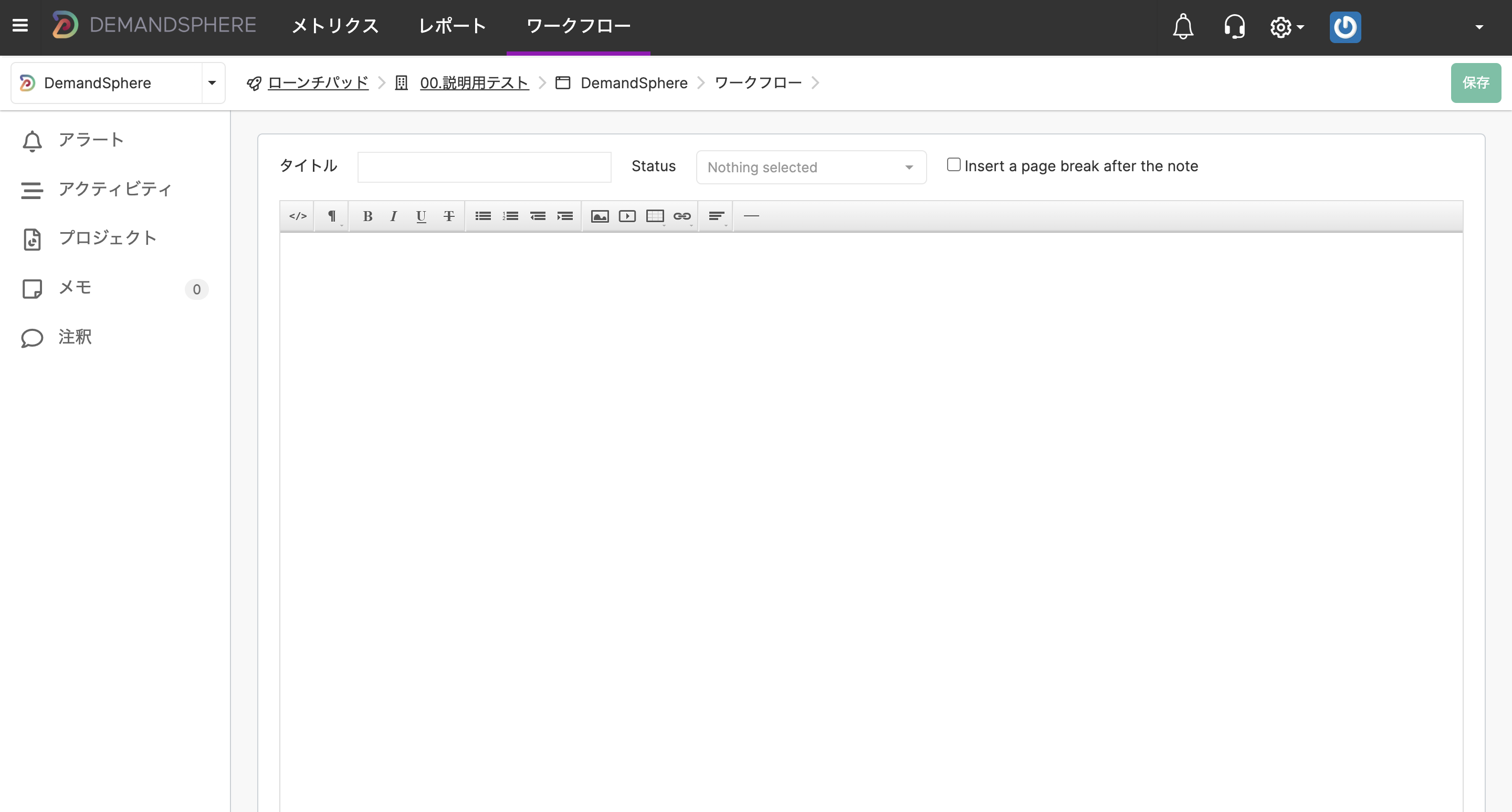Click the blue power avatar icon

tap(1345, 27)
